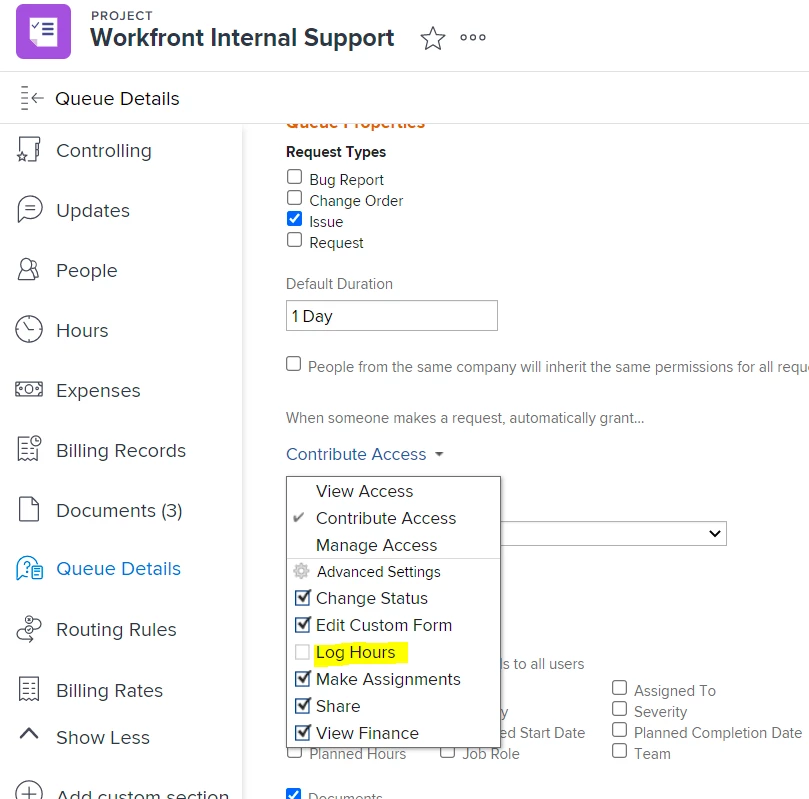
Task: Click the Show Less label
Action: tap(103, 737)
